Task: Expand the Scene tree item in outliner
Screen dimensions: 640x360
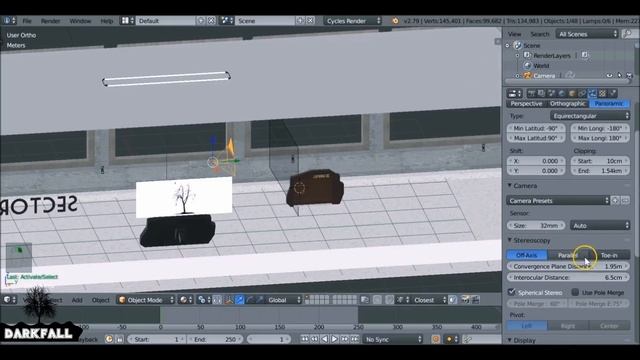Action: tap(508, 46)
